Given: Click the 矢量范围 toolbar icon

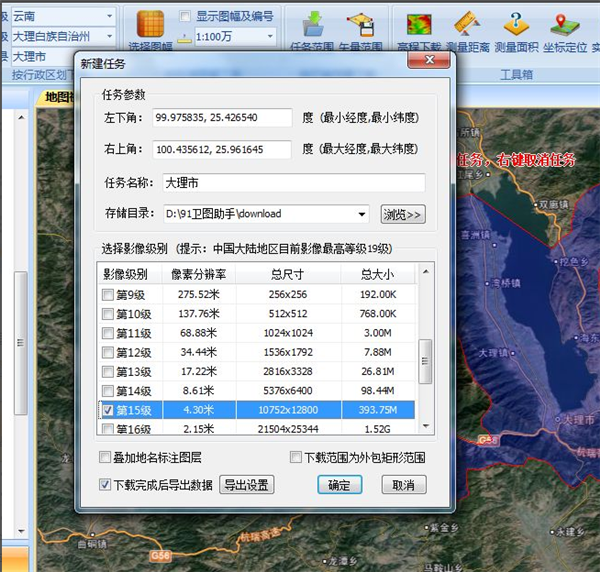Looking at the screenshot, I should pos(360,24).
